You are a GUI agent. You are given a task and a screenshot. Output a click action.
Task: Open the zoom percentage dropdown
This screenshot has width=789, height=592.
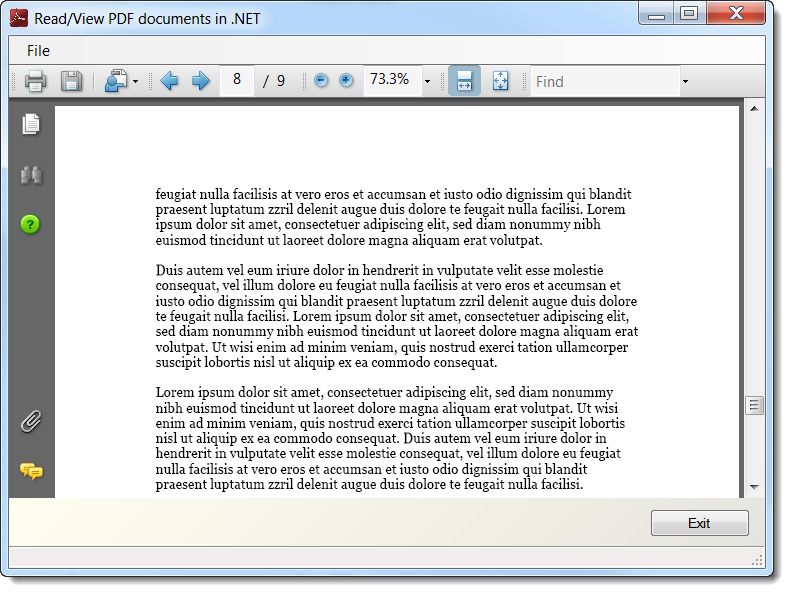(427, 82)
